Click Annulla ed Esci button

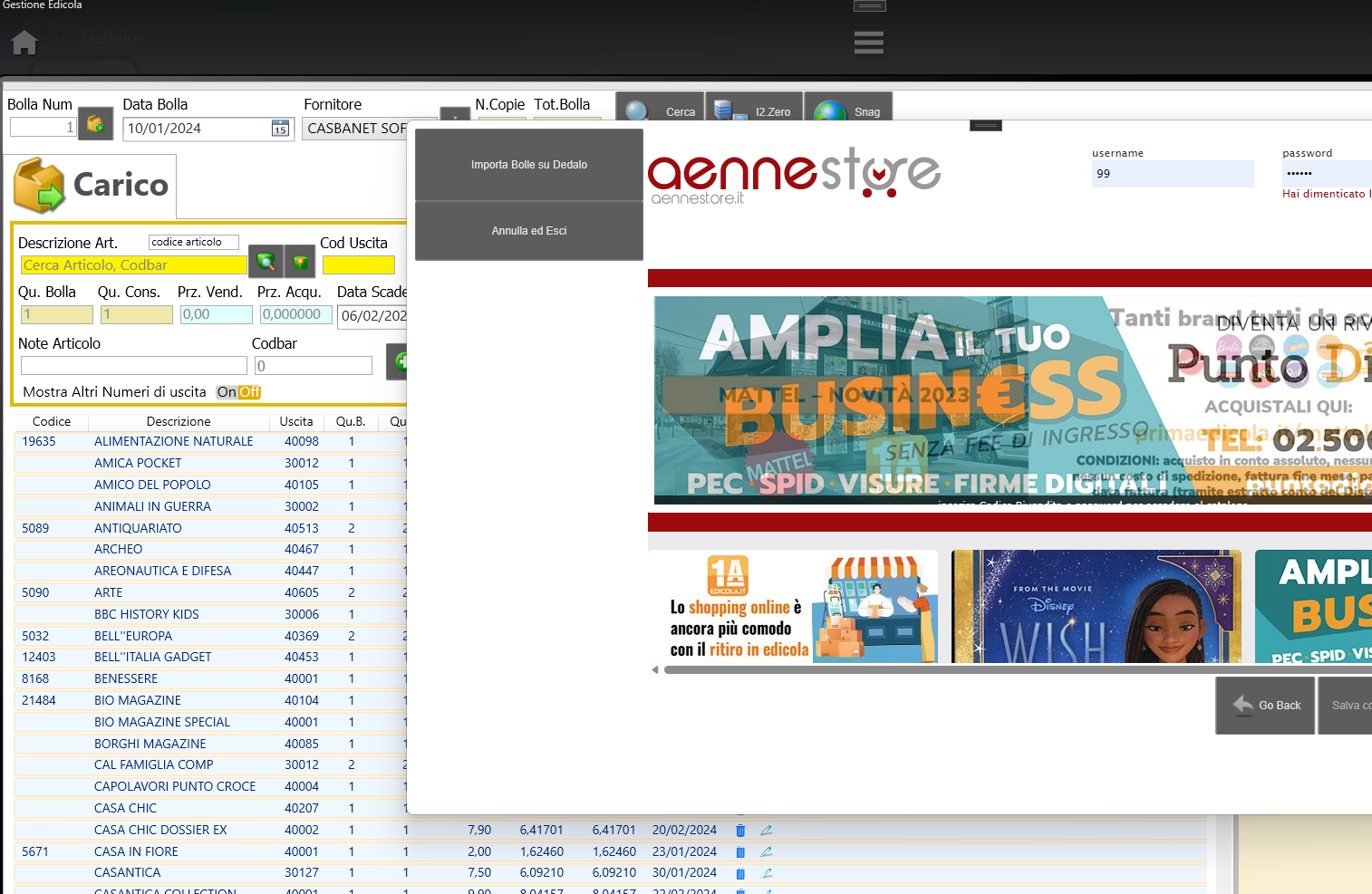529,231
